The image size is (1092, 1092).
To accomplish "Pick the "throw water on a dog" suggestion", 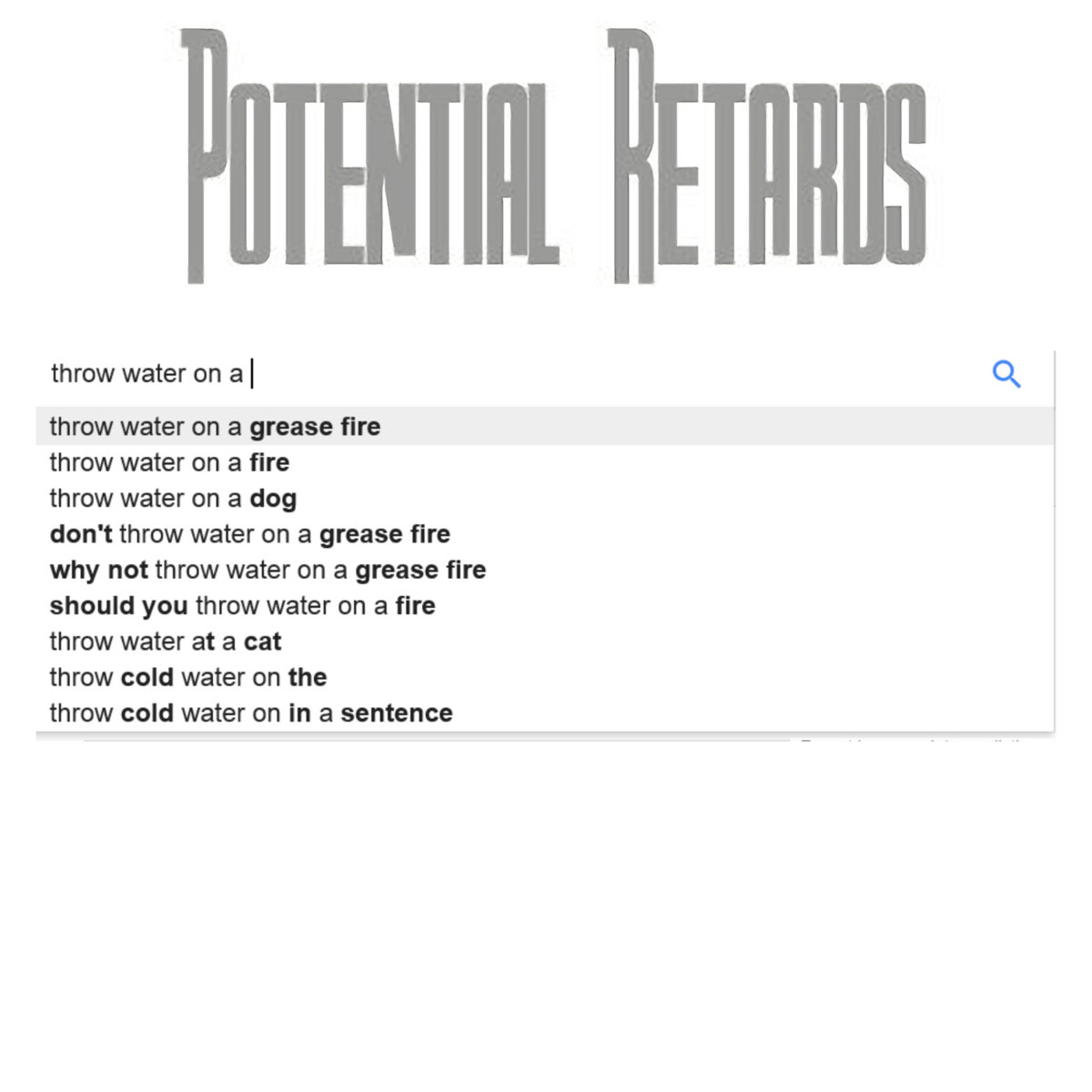I will tap(173, 499).
